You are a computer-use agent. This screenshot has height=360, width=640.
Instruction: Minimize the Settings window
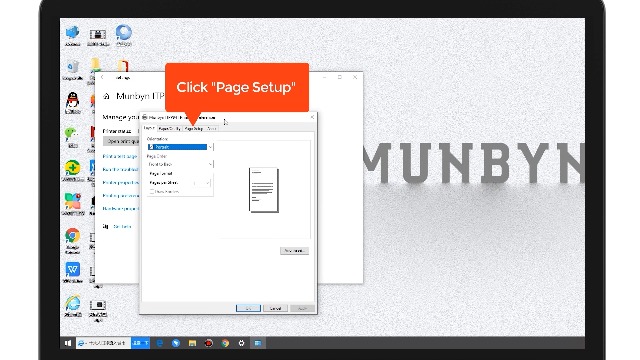324,77
